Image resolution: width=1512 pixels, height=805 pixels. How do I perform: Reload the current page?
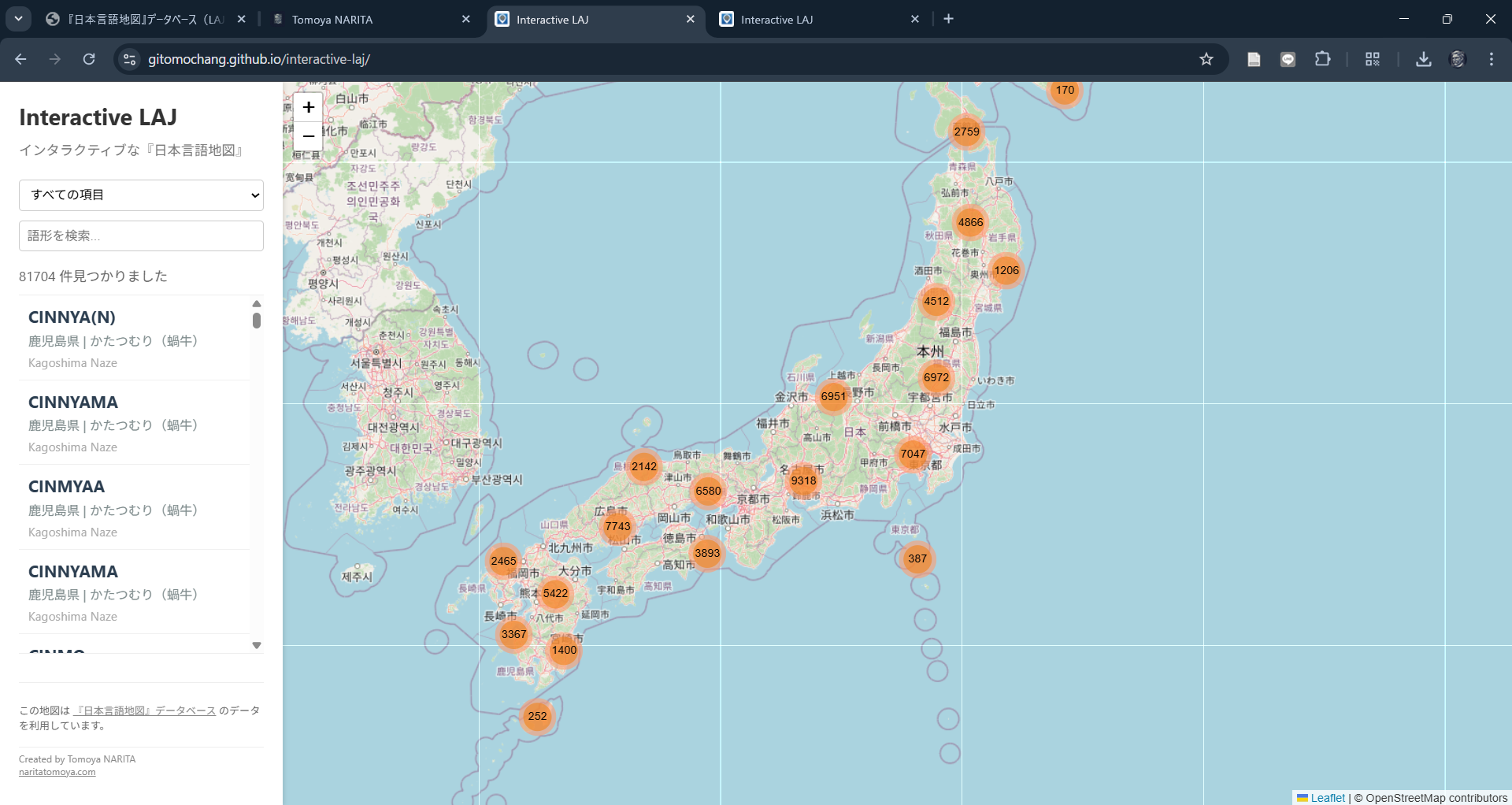89,59
